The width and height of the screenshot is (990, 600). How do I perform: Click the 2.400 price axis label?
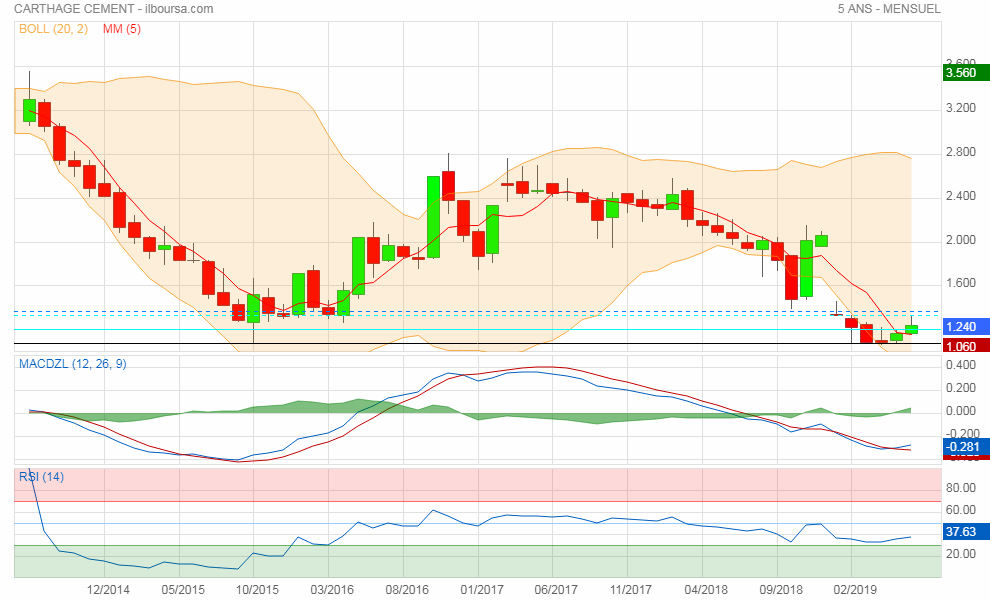(961, 196)
